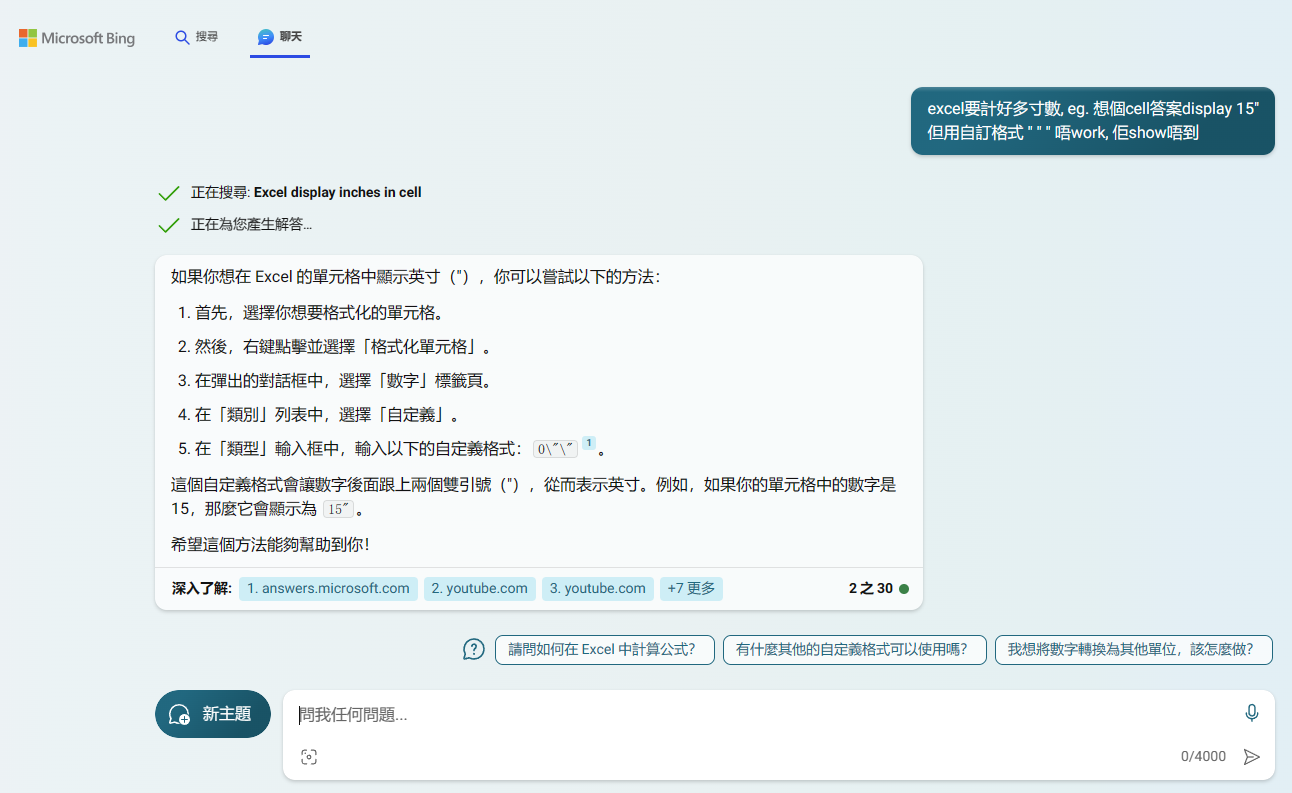Screen dimensions: 1292x793
Task: Click the microphone voice input icon
Action: [x=1251, y=713]
